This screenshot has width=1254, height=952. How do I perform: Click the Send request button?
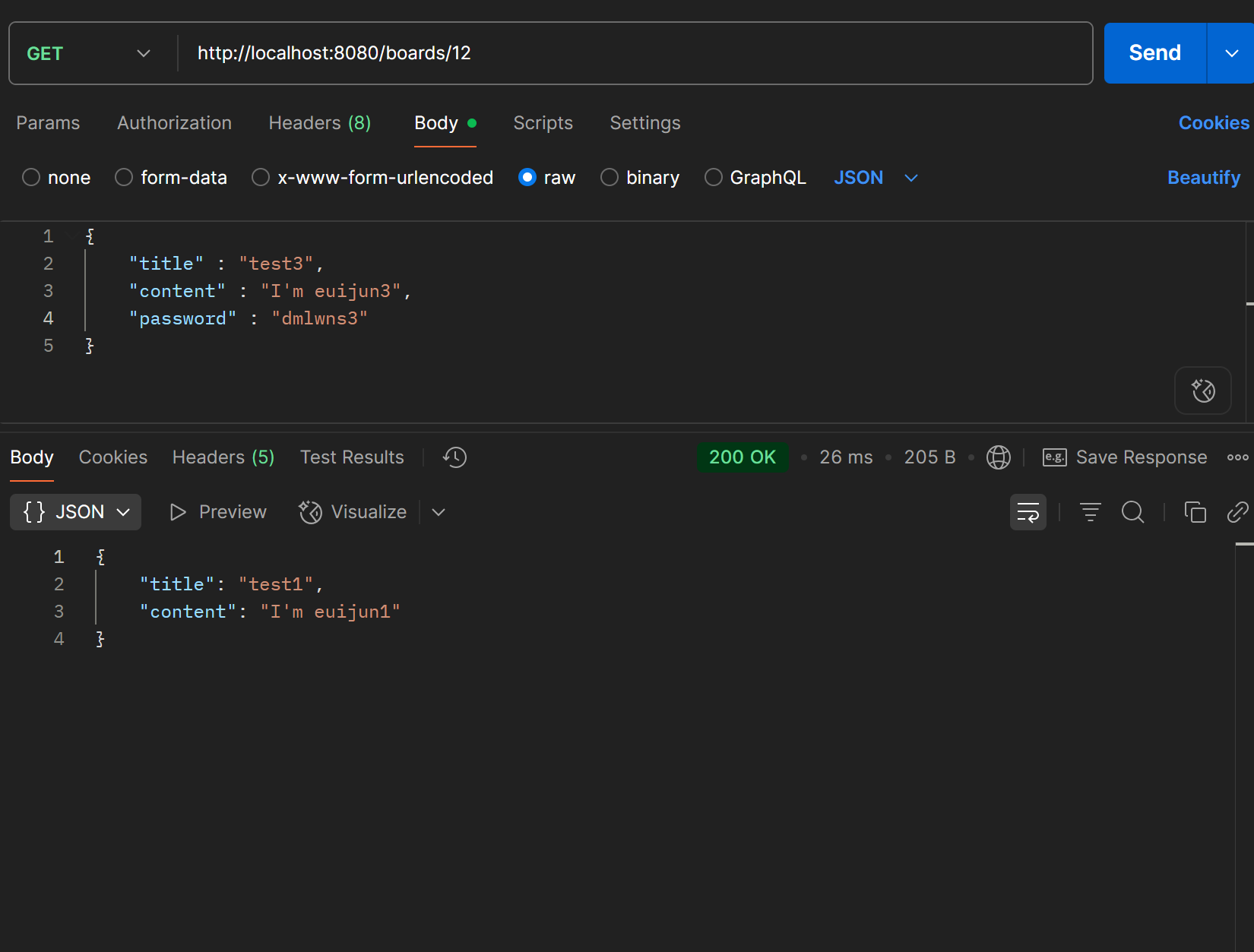1154,53
